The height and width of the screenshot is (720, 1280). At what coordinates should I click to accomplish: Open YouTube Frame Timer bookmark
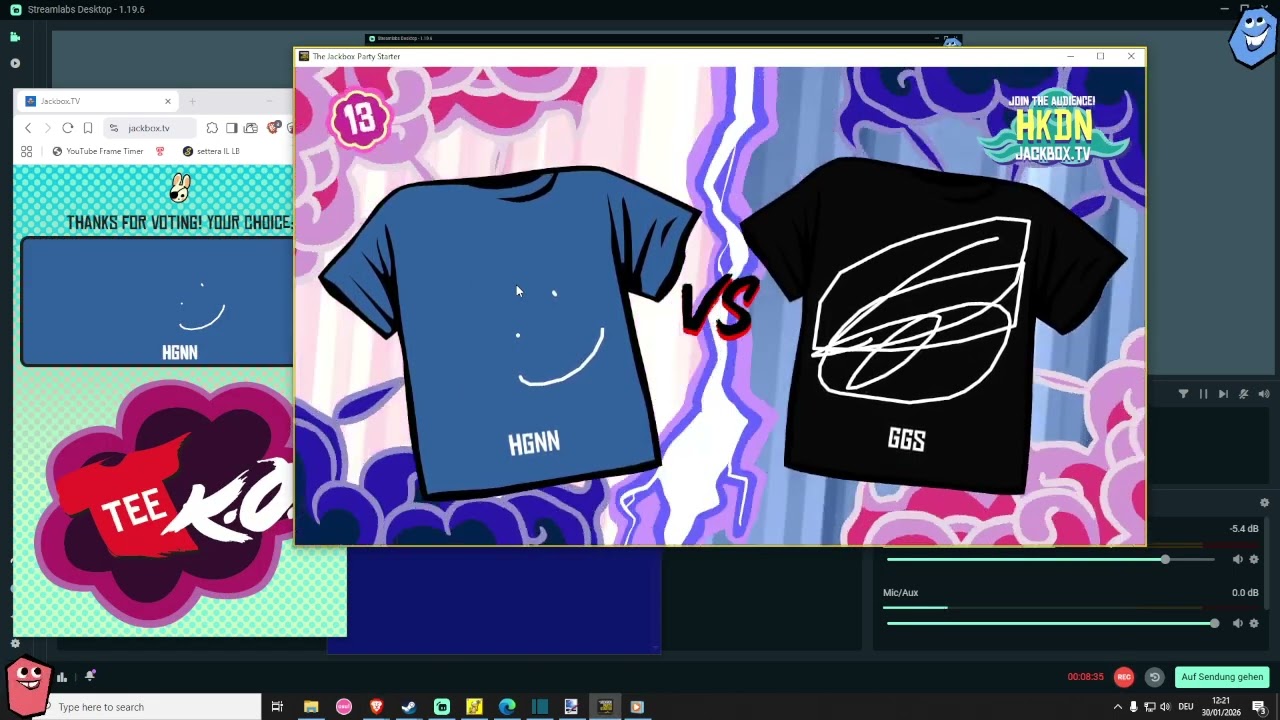tap(98, 151)
